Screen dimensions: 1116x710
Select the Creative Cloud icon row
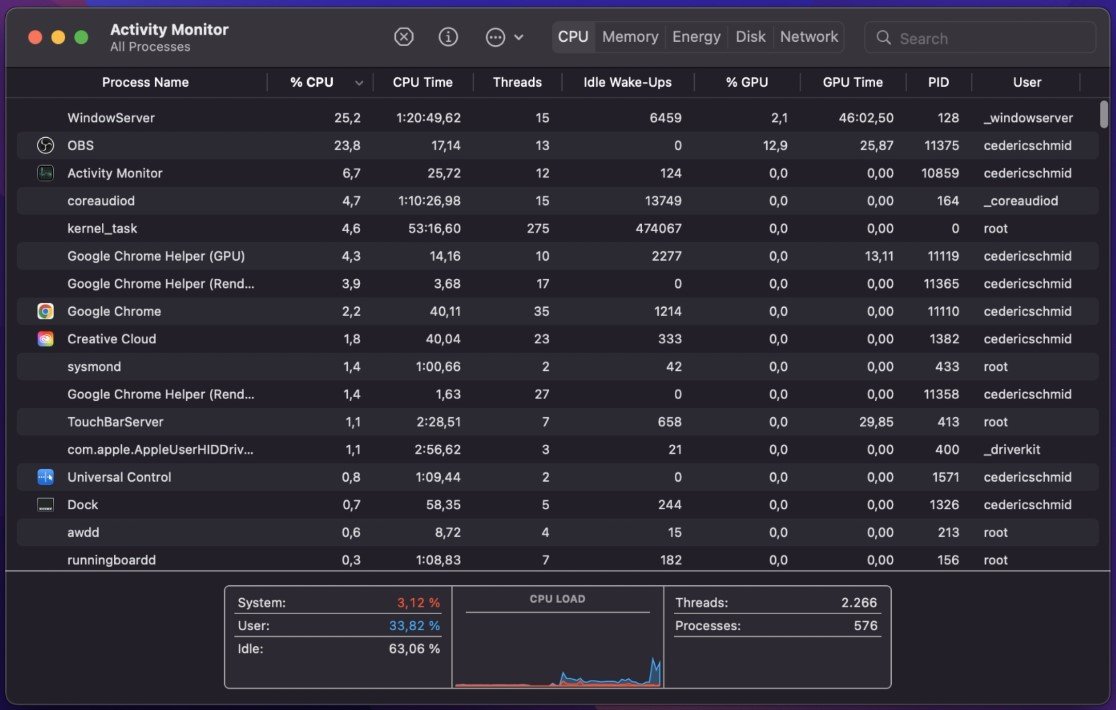[45, 339]
